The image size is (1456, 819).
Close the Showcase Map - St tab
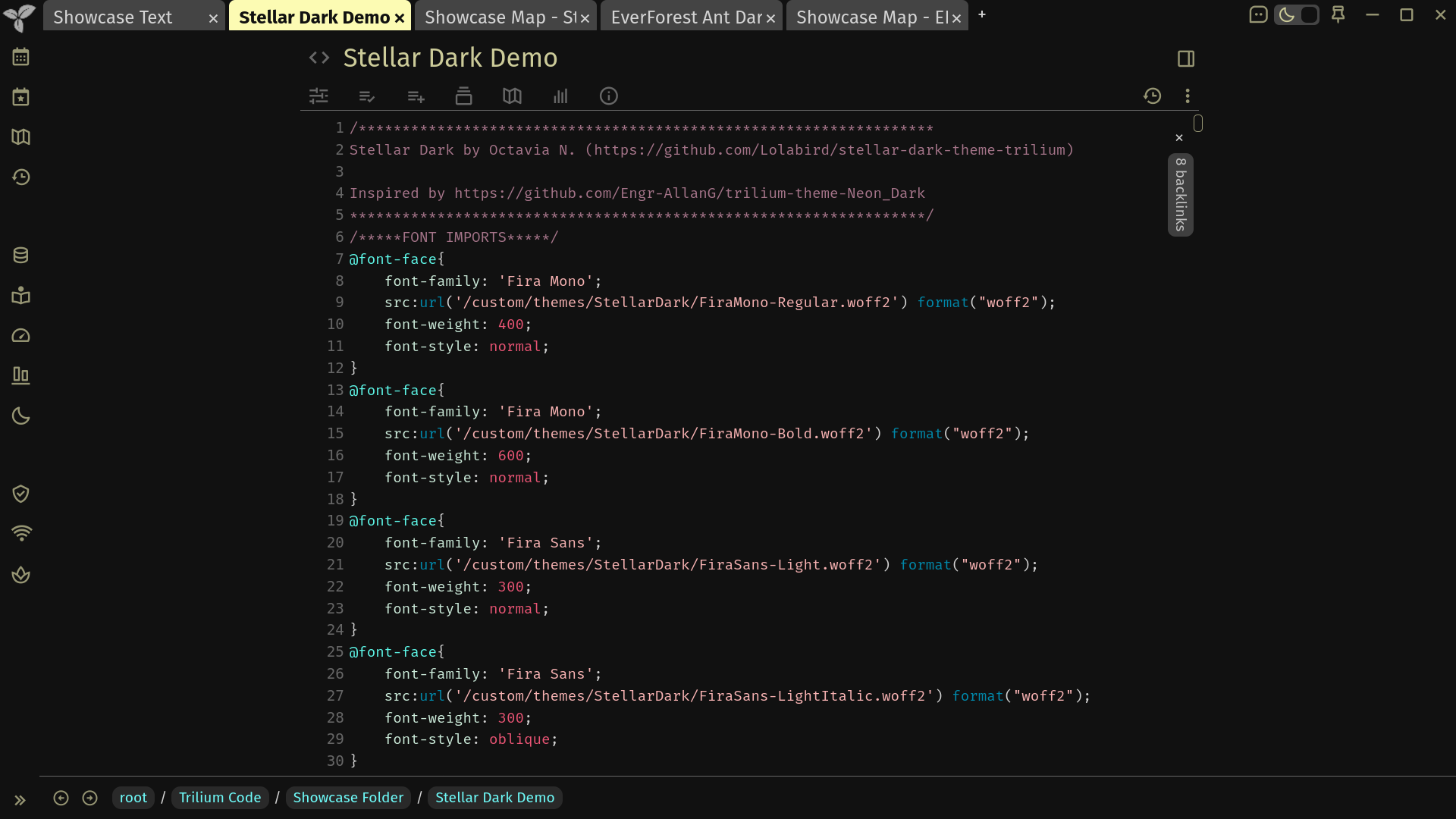[x=585, y=18]
